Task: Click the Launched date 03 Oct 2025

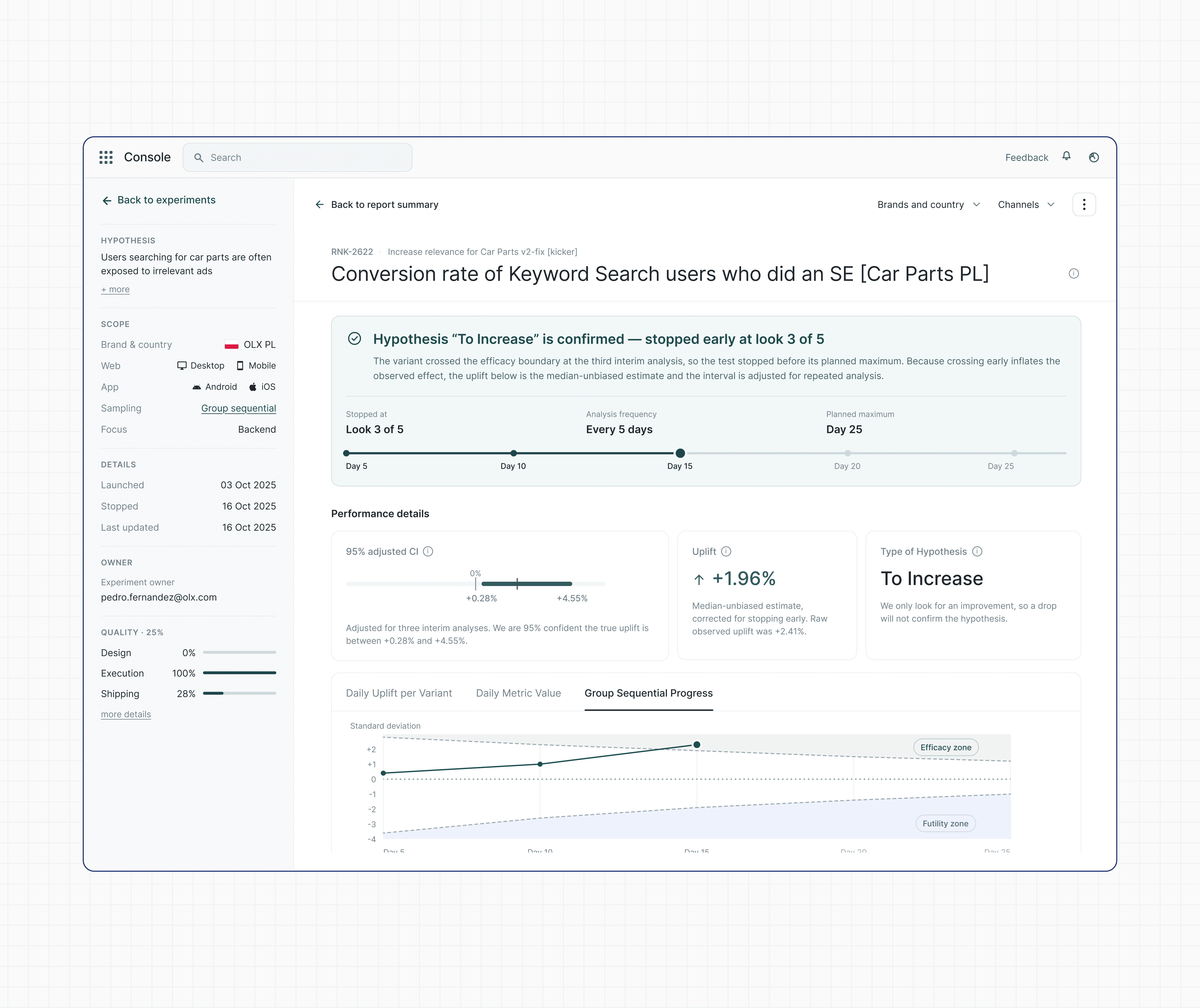Action: (248, 485)
